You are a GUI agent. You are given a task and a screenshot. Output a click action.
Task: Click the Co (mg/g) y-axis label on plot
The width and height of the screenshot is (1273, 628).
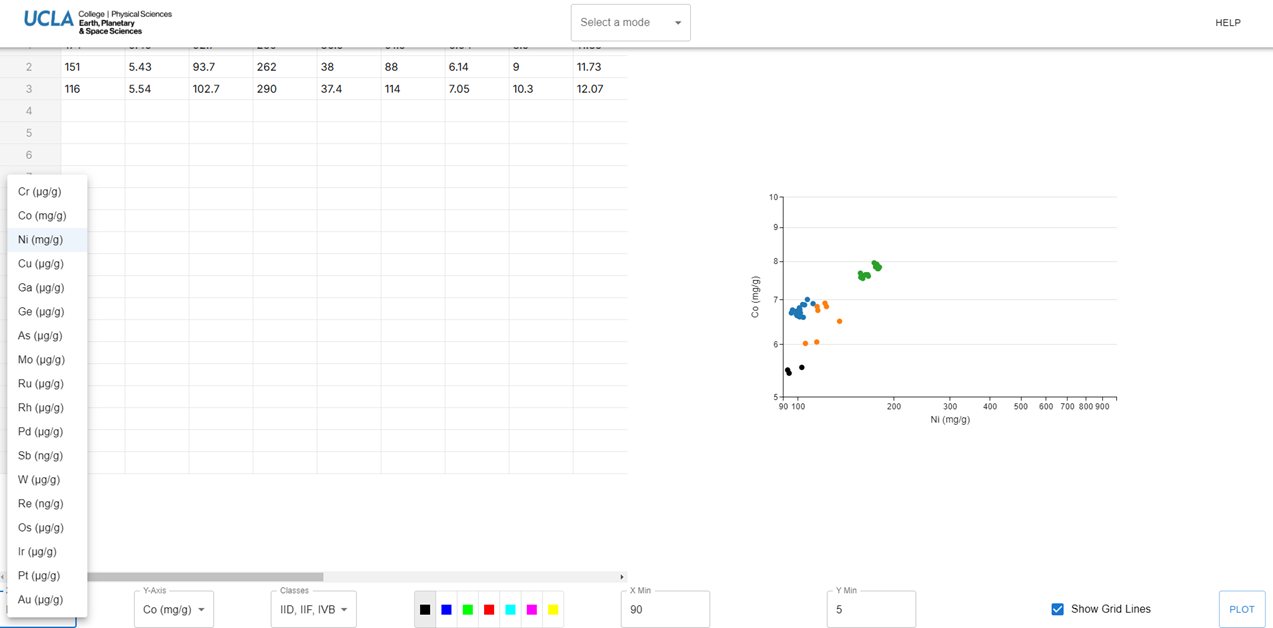coord(755,297)
